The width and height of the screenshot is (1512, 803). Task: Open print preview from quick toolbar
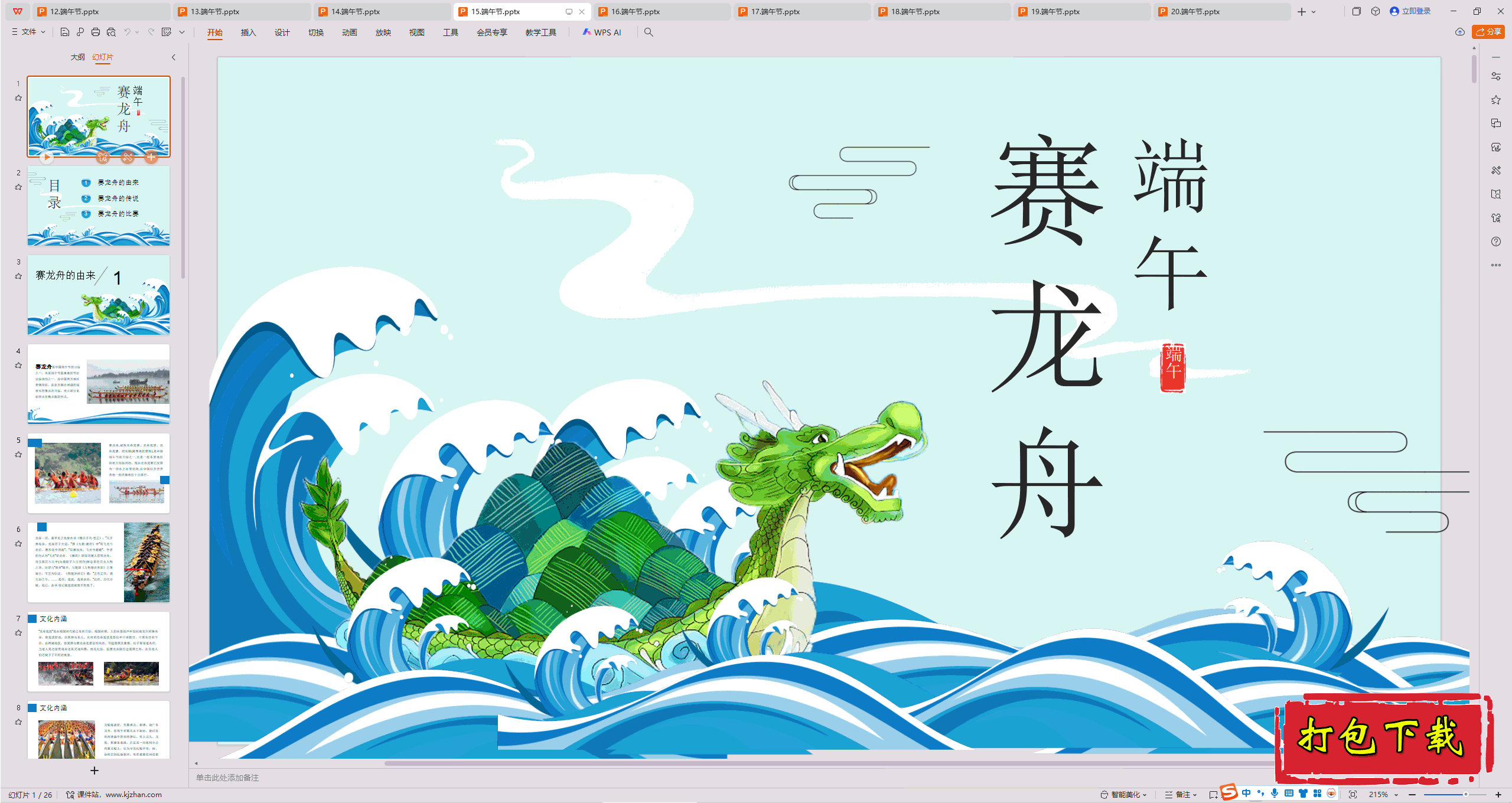(111, 32)
